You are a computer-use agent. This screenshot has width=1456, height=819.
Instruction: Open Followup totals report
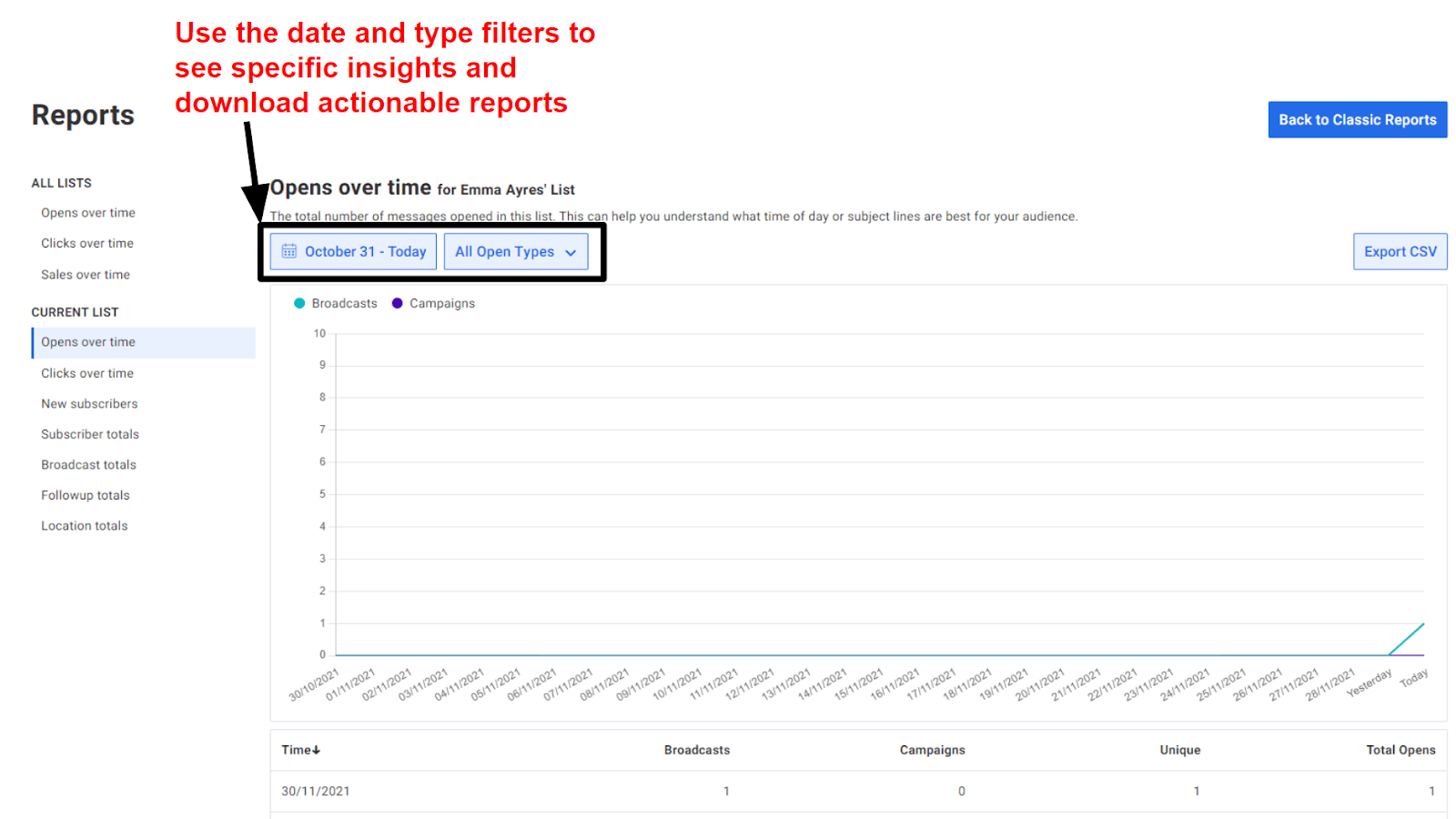(x=86, y=496)
